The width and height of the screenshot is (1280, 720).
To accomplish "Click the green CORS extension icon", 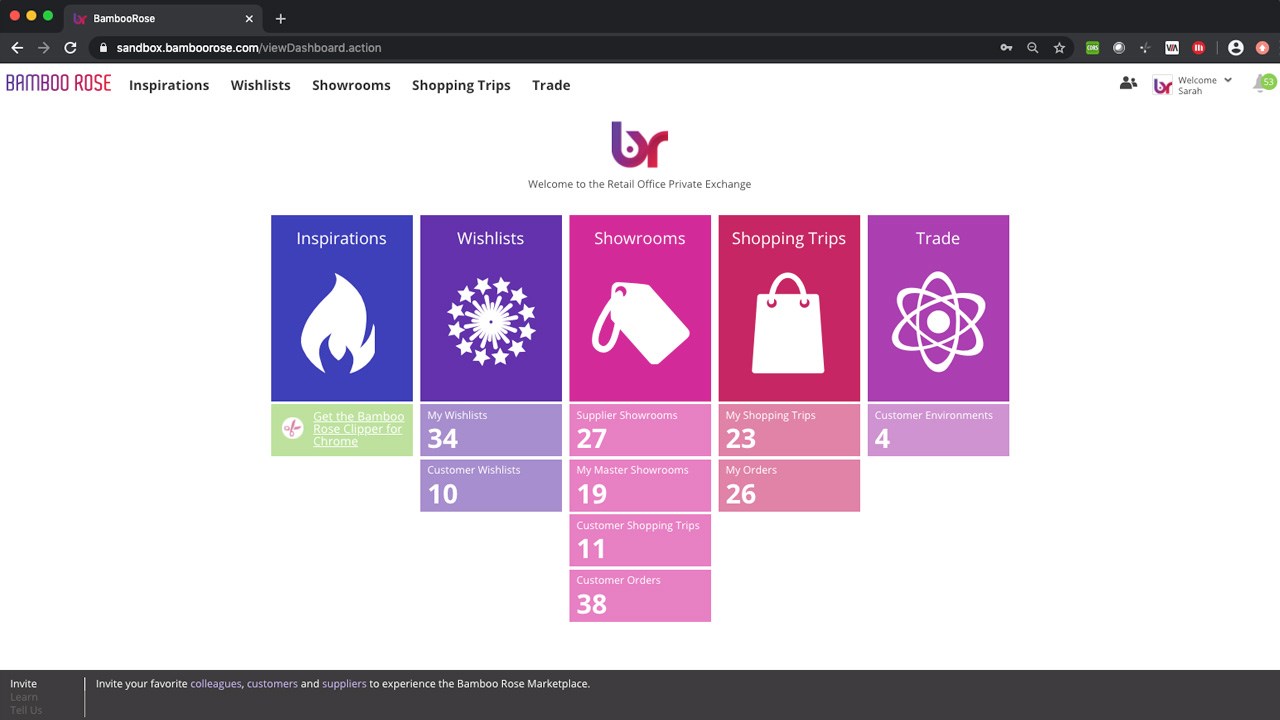I will [1092, 47].
